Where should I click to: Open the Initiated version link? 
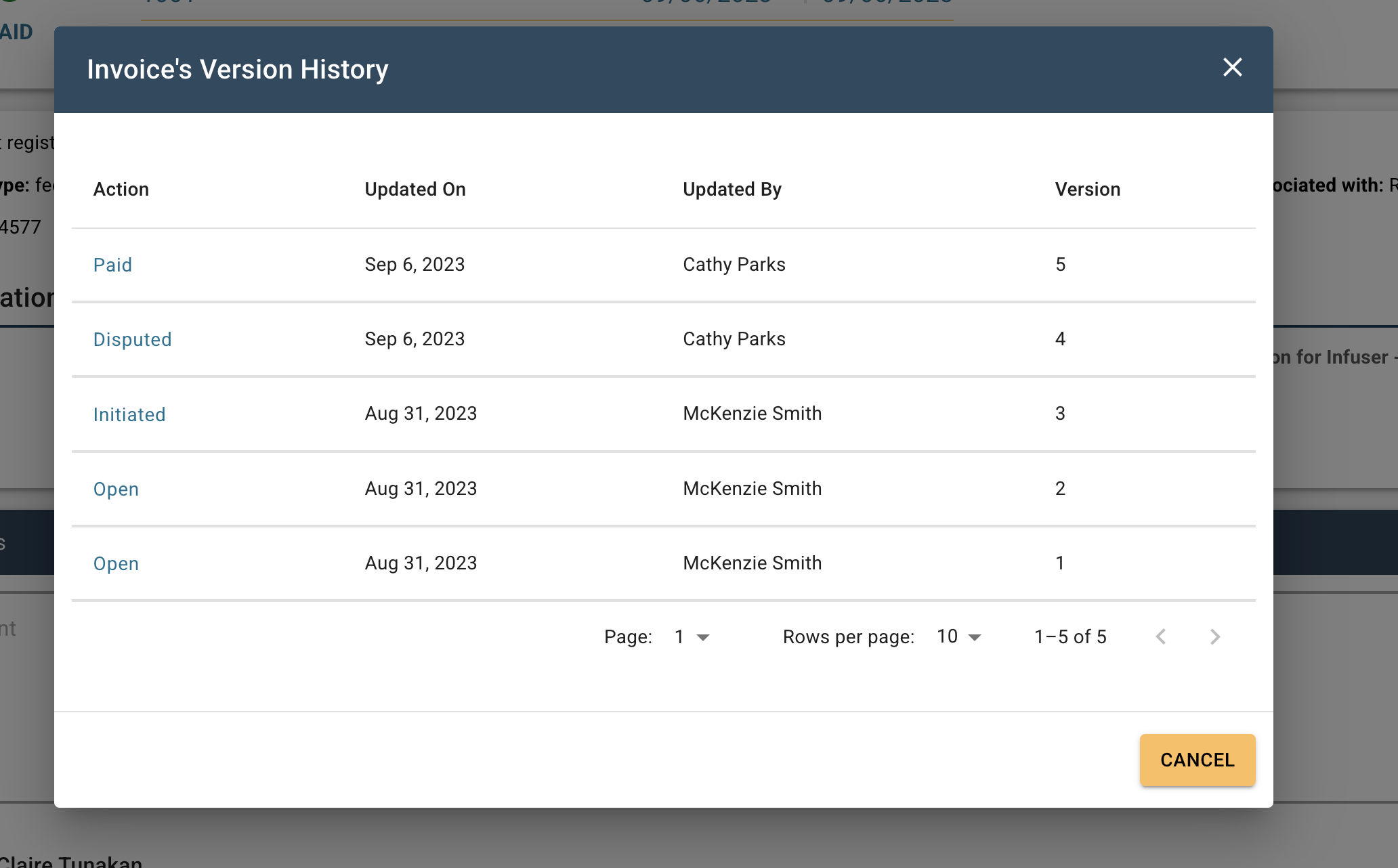coord(129,414)
